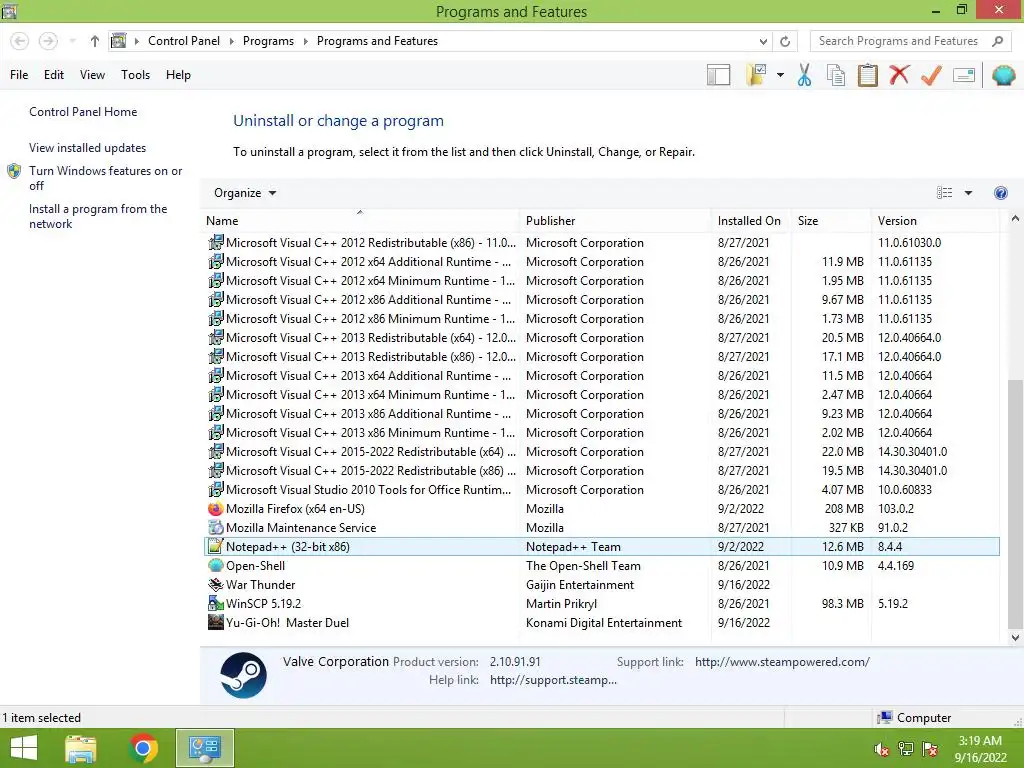Open the view options dropdown arrow
The width and height of the screenshot is (1024, 768).
pos(968,193)
